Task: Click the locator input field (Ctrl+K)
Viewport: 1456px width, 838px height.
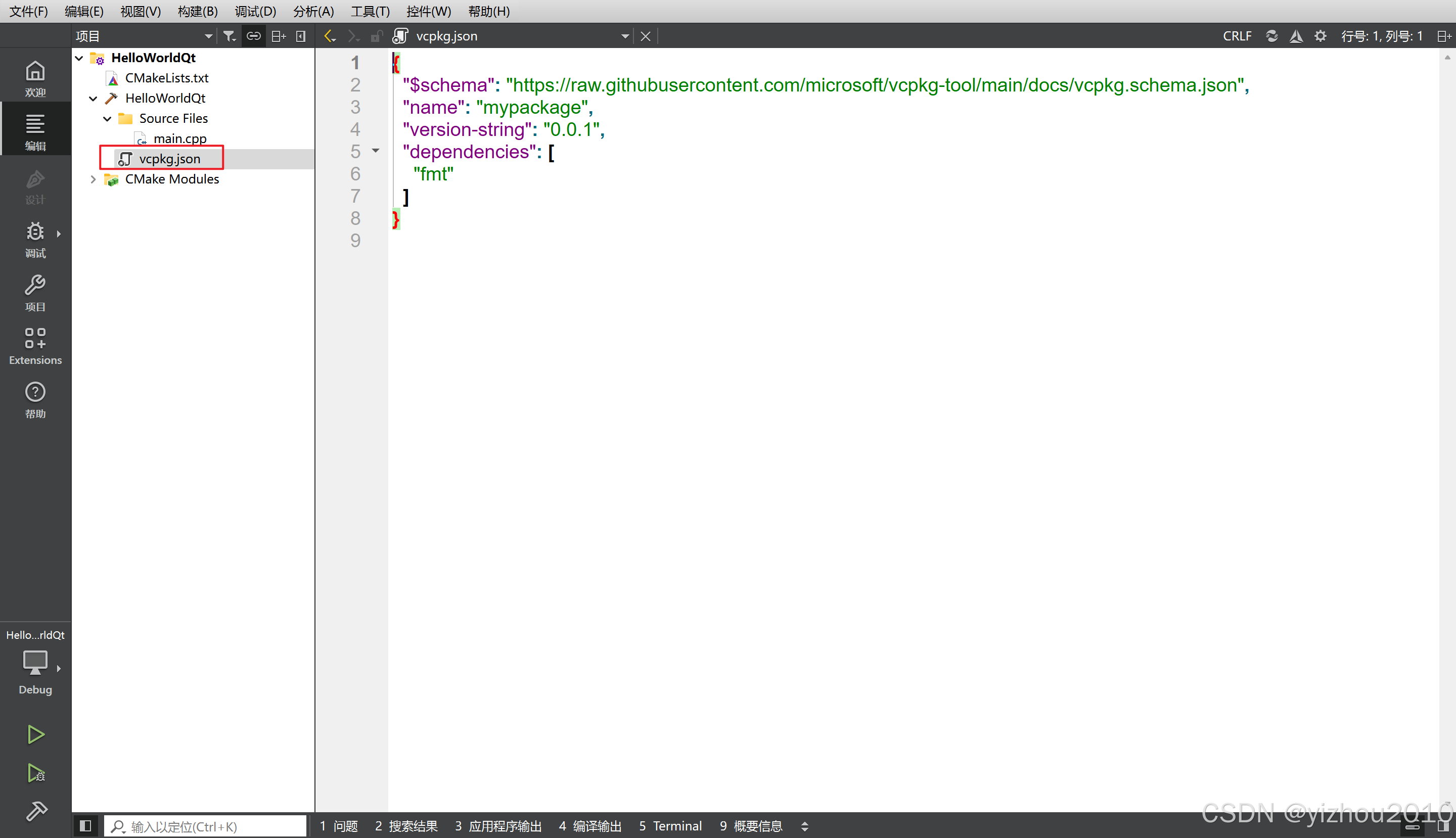Action: [x=206, y=826]
